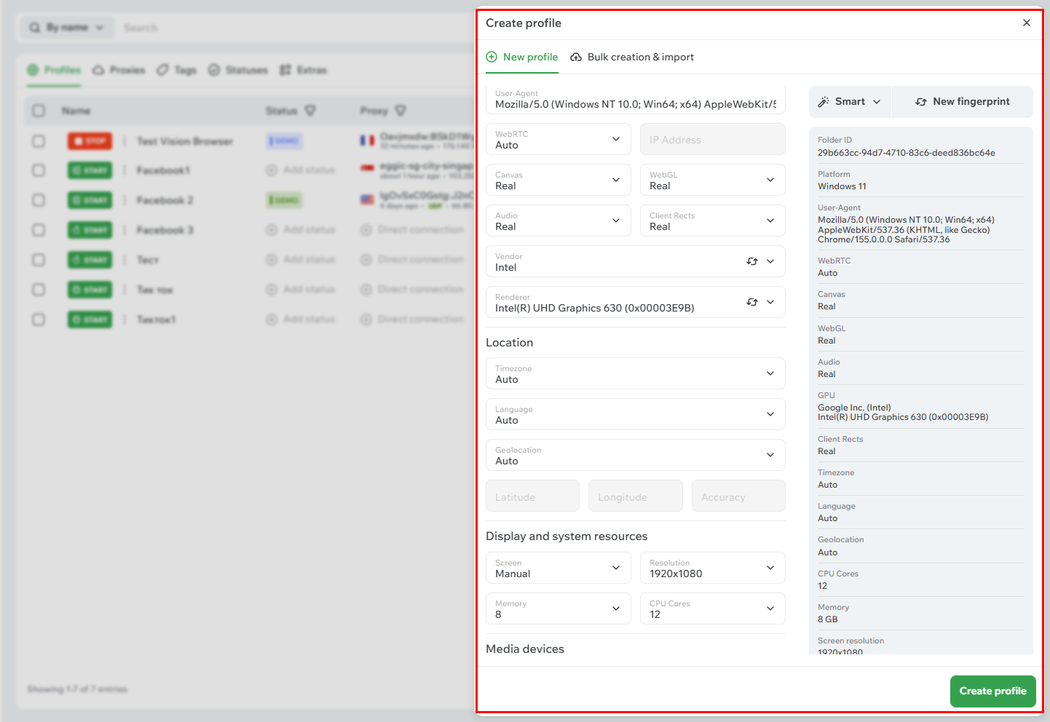1050x722 pixels.
Task: Expand the Smart mode dropdown chevron
Action: click(x=877, y=102)
